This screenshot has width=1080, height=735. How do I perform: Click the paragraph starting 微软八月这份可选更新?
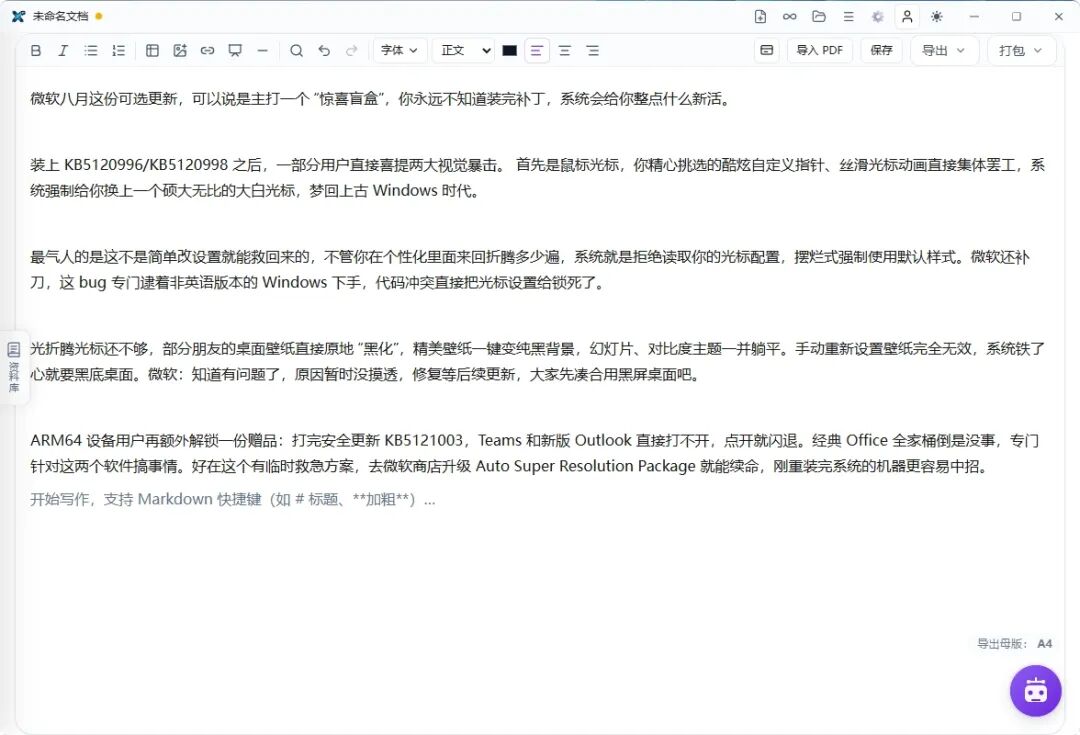point(380,99)
